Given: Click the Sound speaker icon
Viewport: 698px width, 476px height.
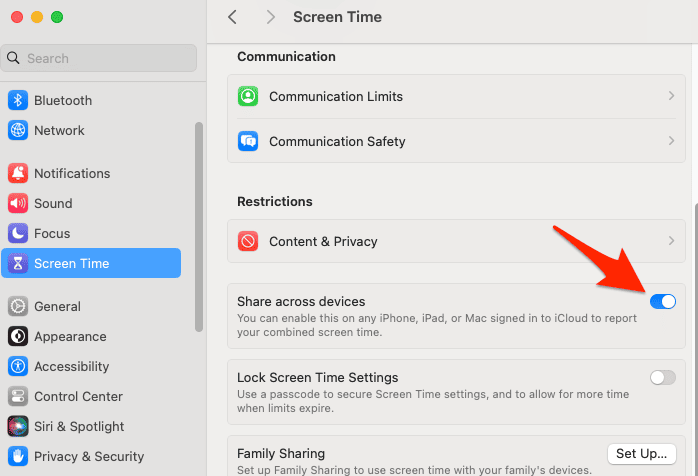Looking at the screenshot, I should (x=18, y=203).
